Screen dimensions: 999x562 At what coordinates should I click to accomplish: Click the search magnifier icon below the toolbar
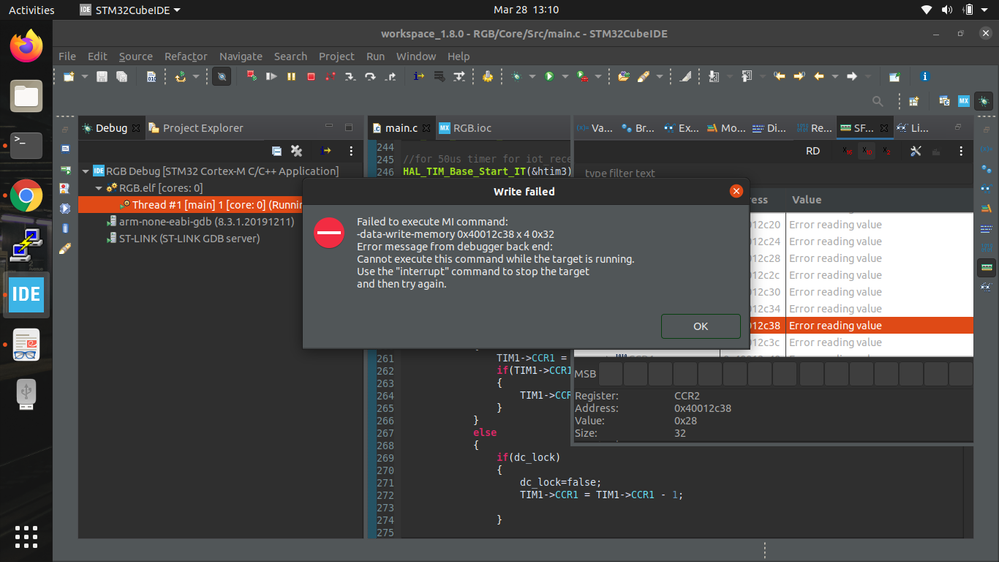pyautogui.click(x=877, y=101)
